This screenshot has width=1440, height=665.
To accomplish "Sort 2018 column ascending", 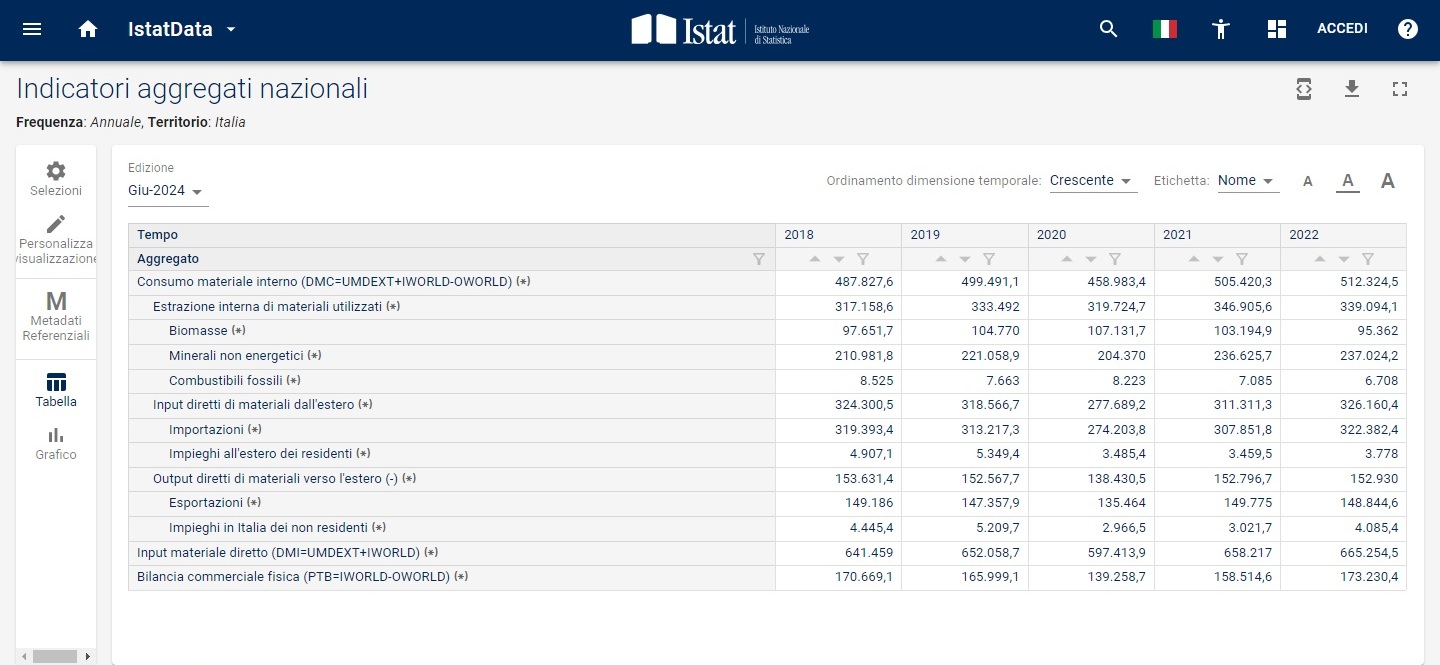I will coord(815,259).
